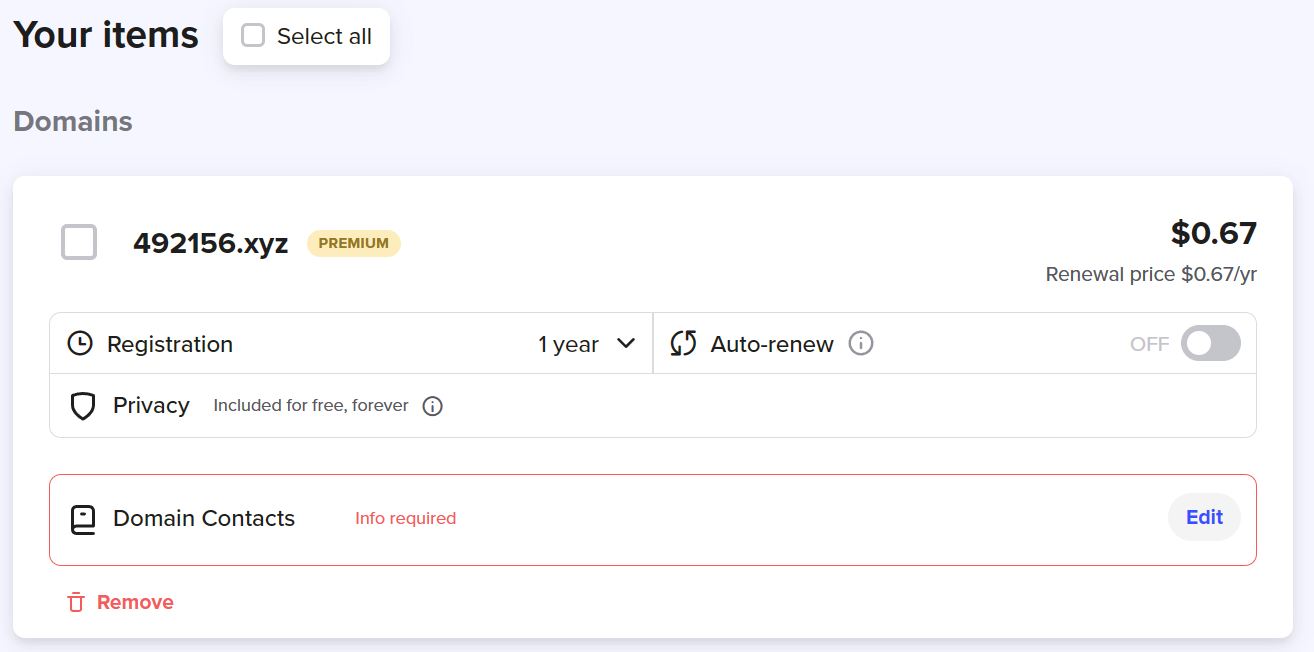
Task: Open the 1 year registration dropdown
Action: coord(586,344)
